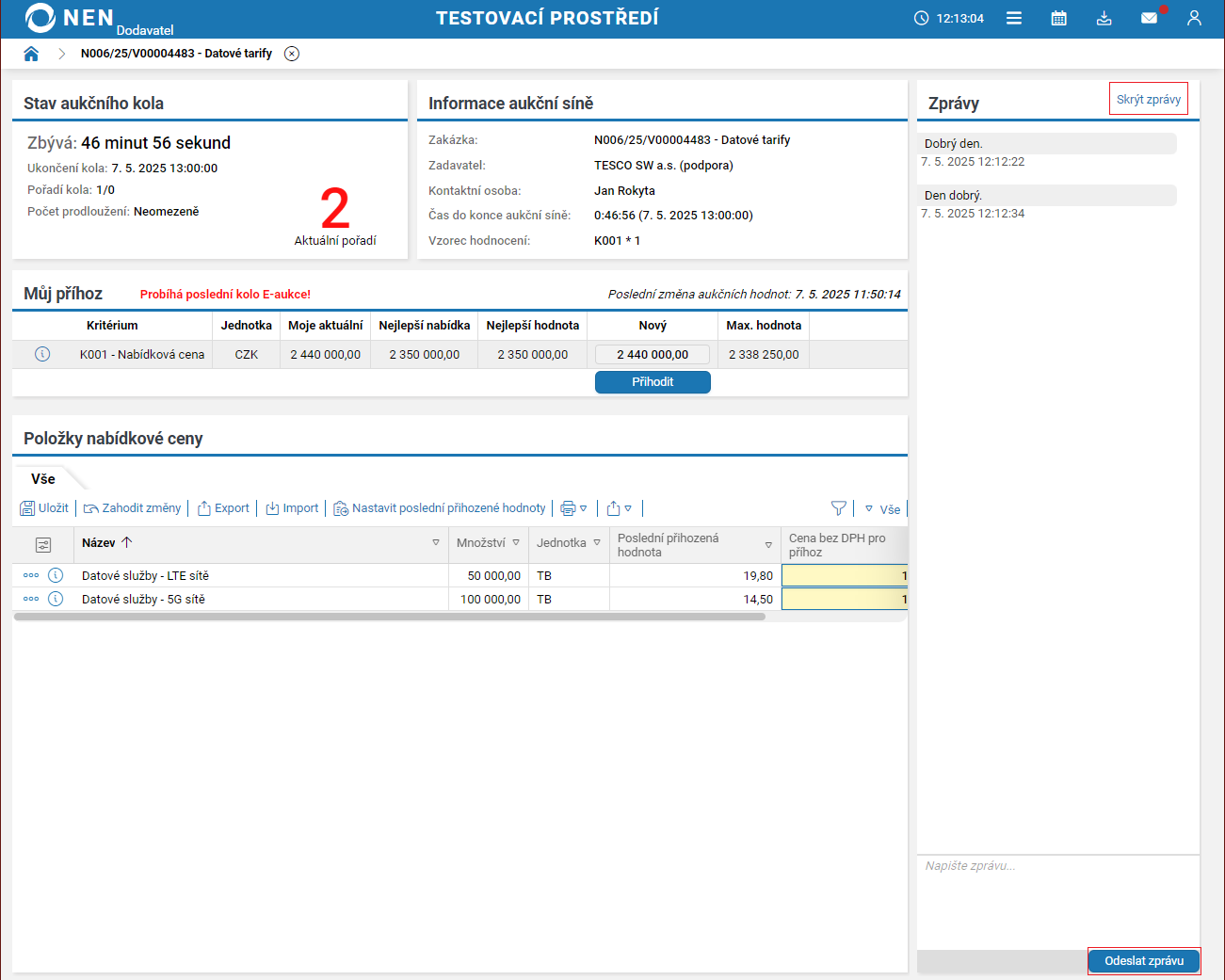Open the hamburger menu in header
This screenshot has height=980, width=1225.
point(1014,18)
